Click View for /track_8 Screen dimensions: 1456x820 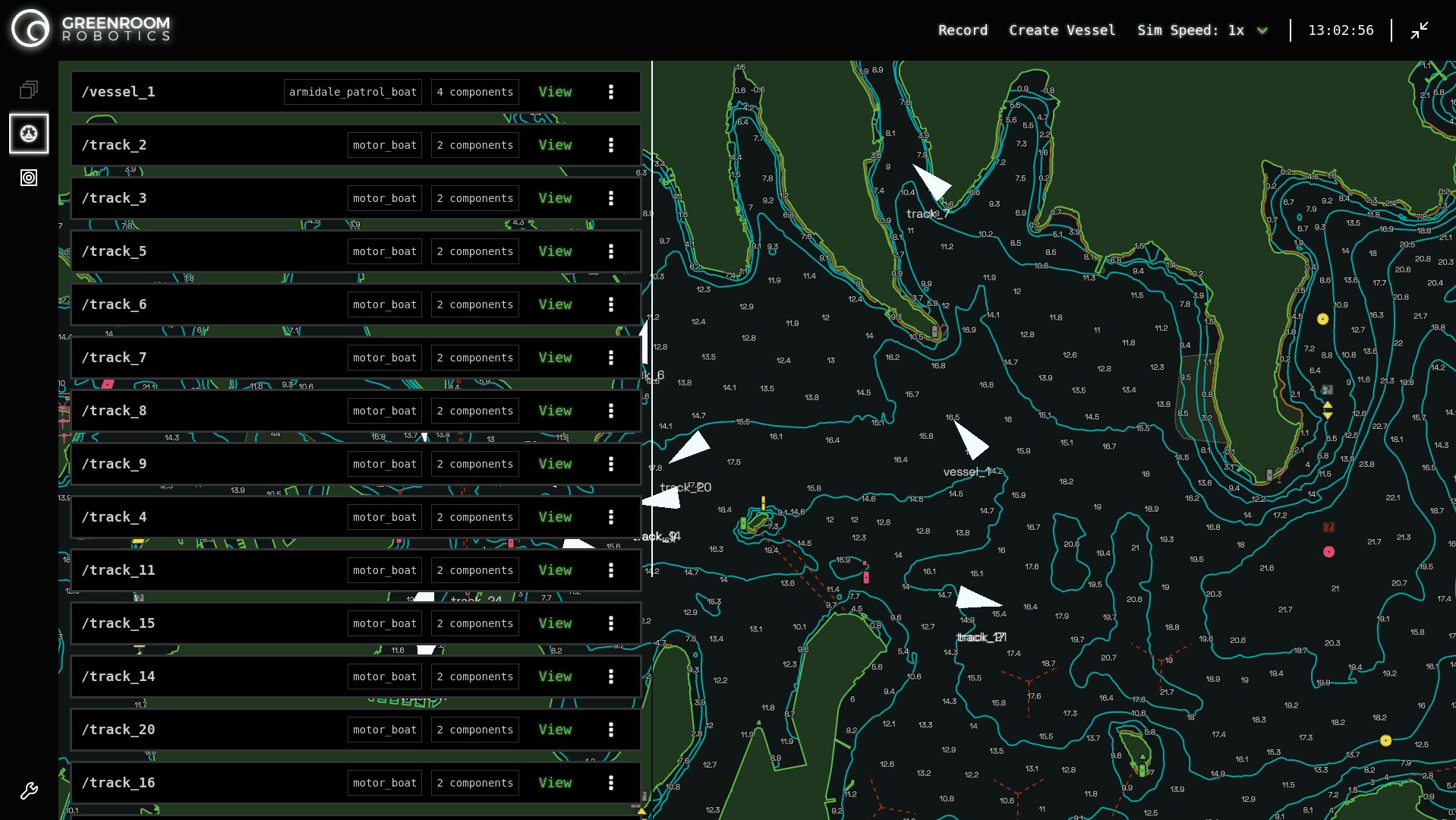(555, 411)
